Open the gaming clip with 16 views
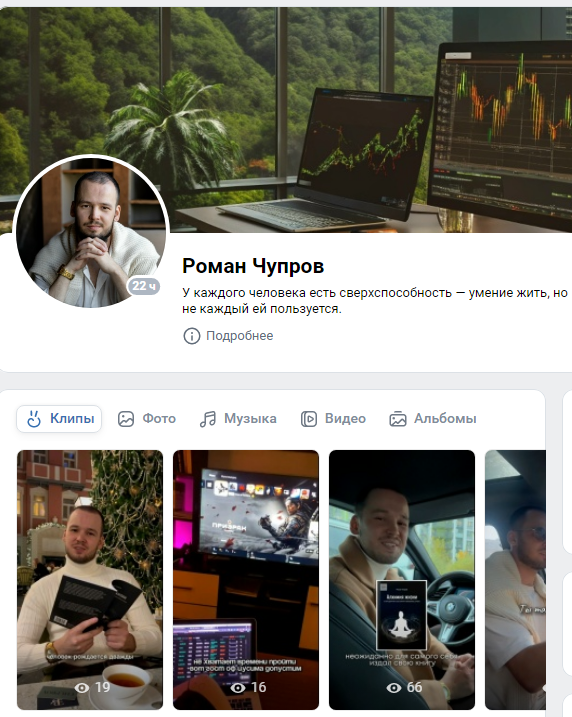 [246, 580]
